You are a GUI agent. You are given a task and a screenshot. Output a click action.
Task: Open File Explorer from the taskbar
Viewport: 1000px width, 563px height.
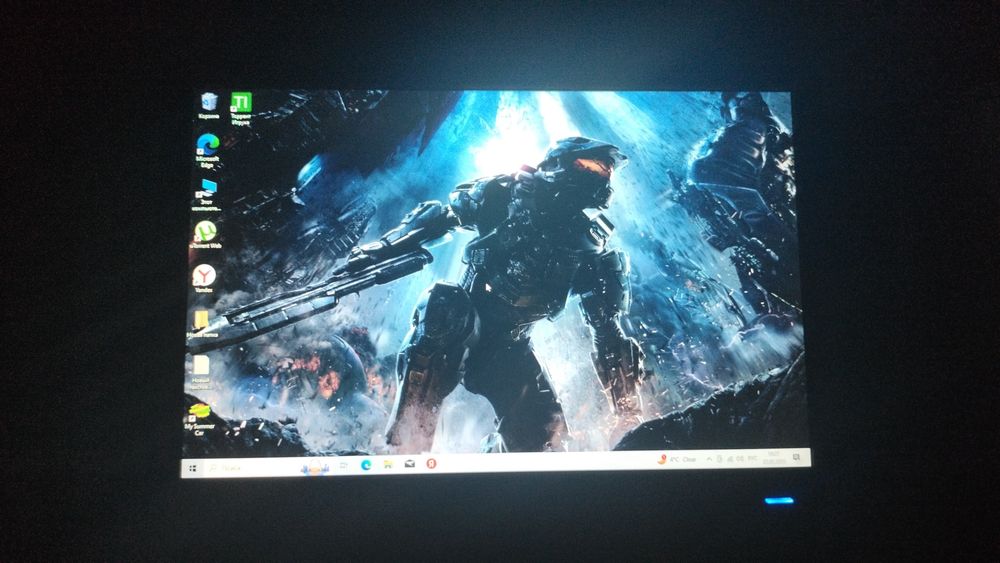tap(388, 464)
